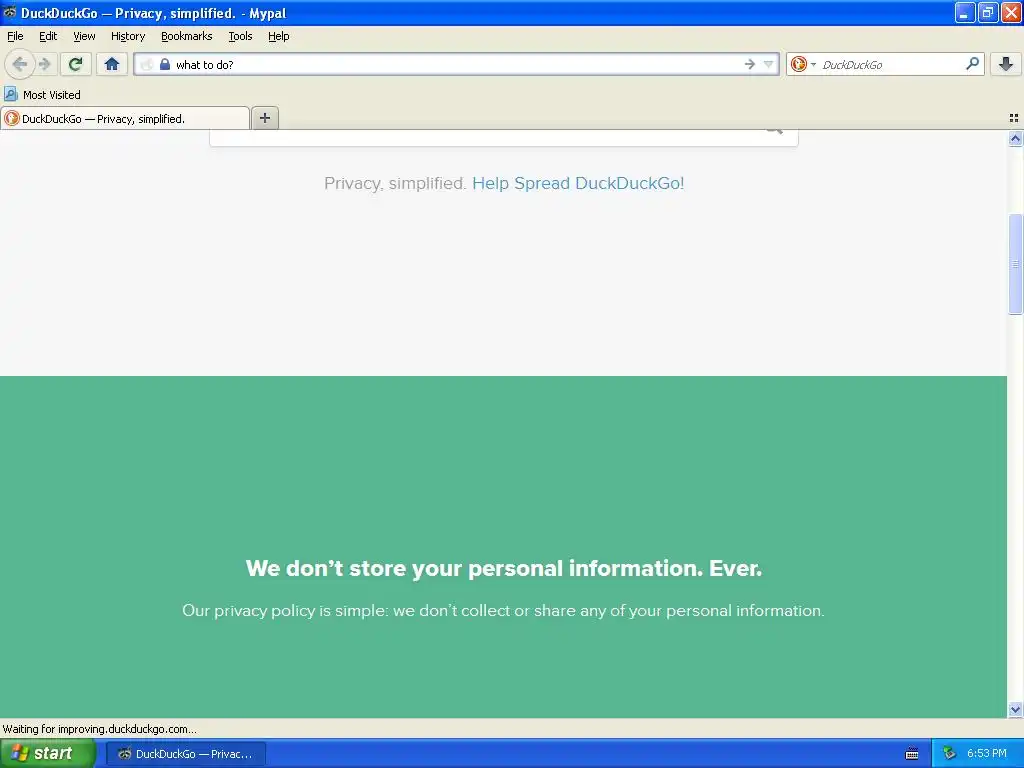This screenshot has height=768, width=1024.
Task: Open the Bookmarks menu
Action: coord(187,36)
